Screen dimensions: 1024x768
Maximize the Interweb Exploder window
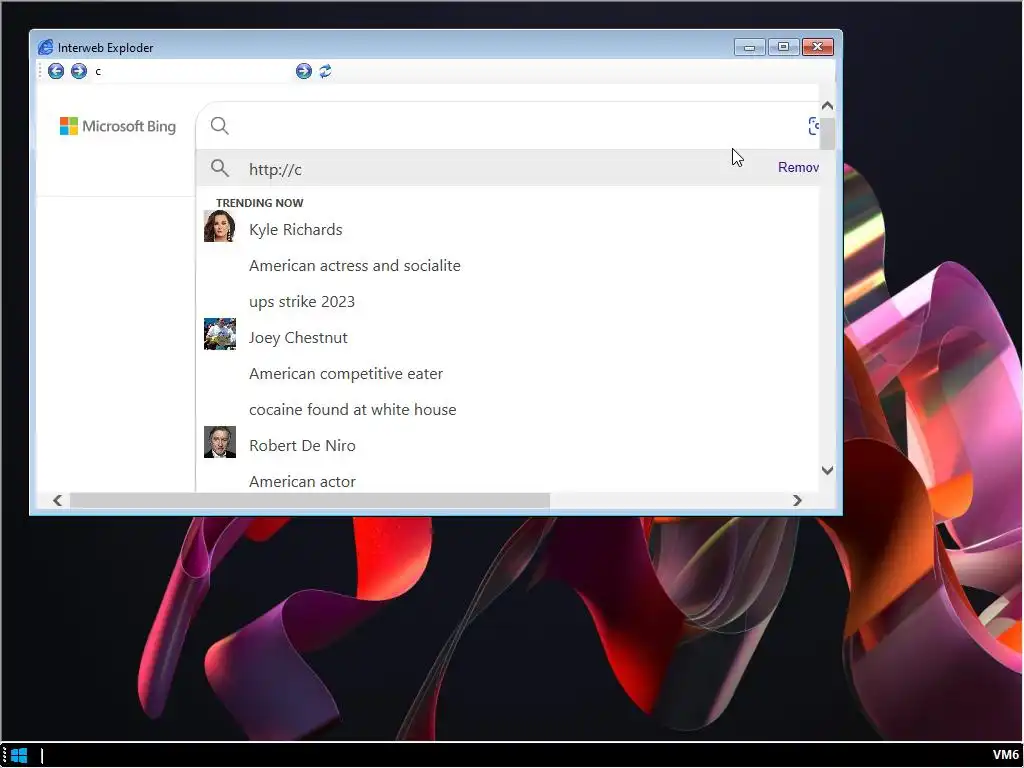(x=783, y=47)
